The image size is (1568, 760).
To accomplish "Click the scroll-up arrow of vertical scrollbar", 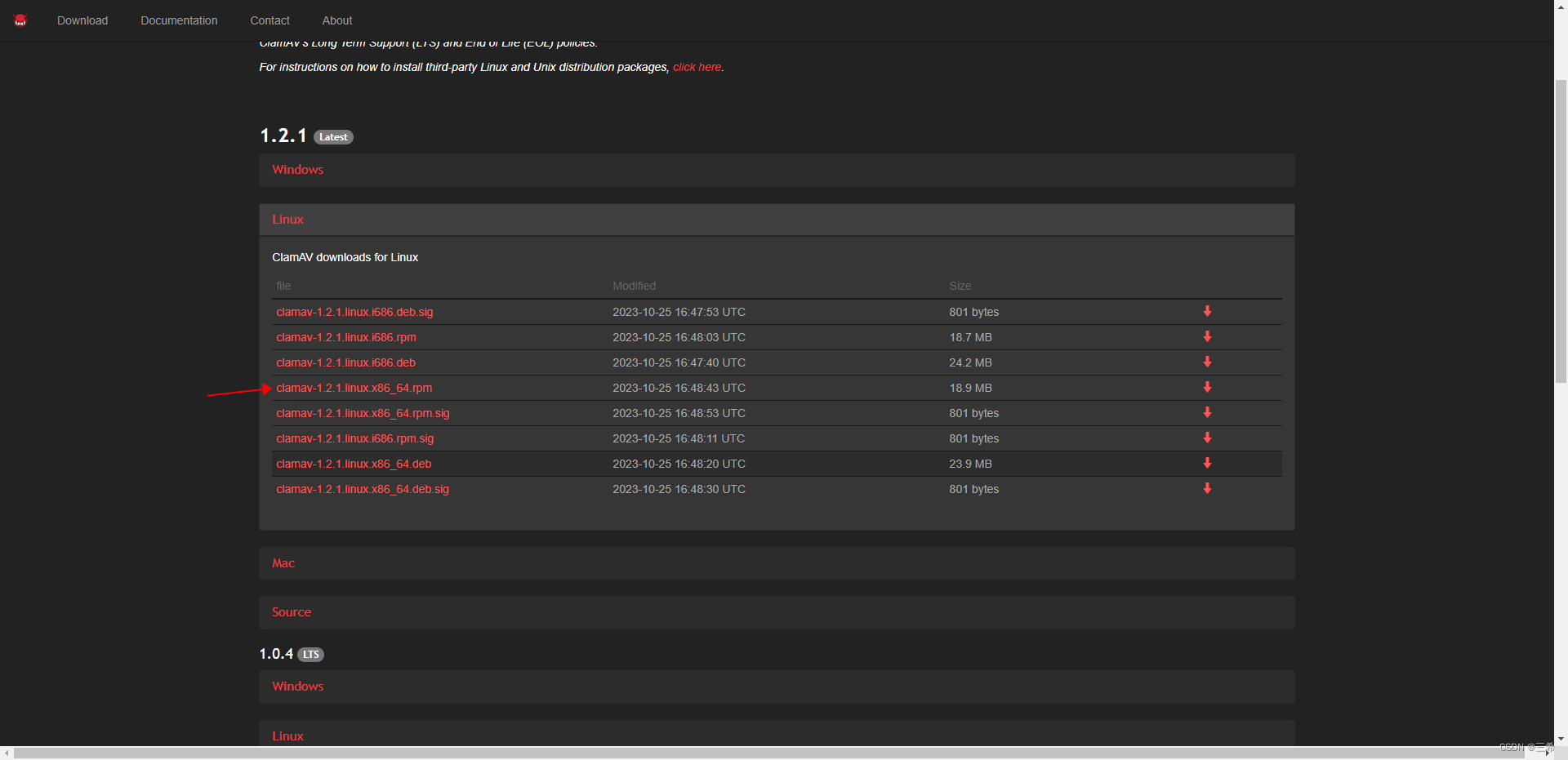I will point(1561,6).
